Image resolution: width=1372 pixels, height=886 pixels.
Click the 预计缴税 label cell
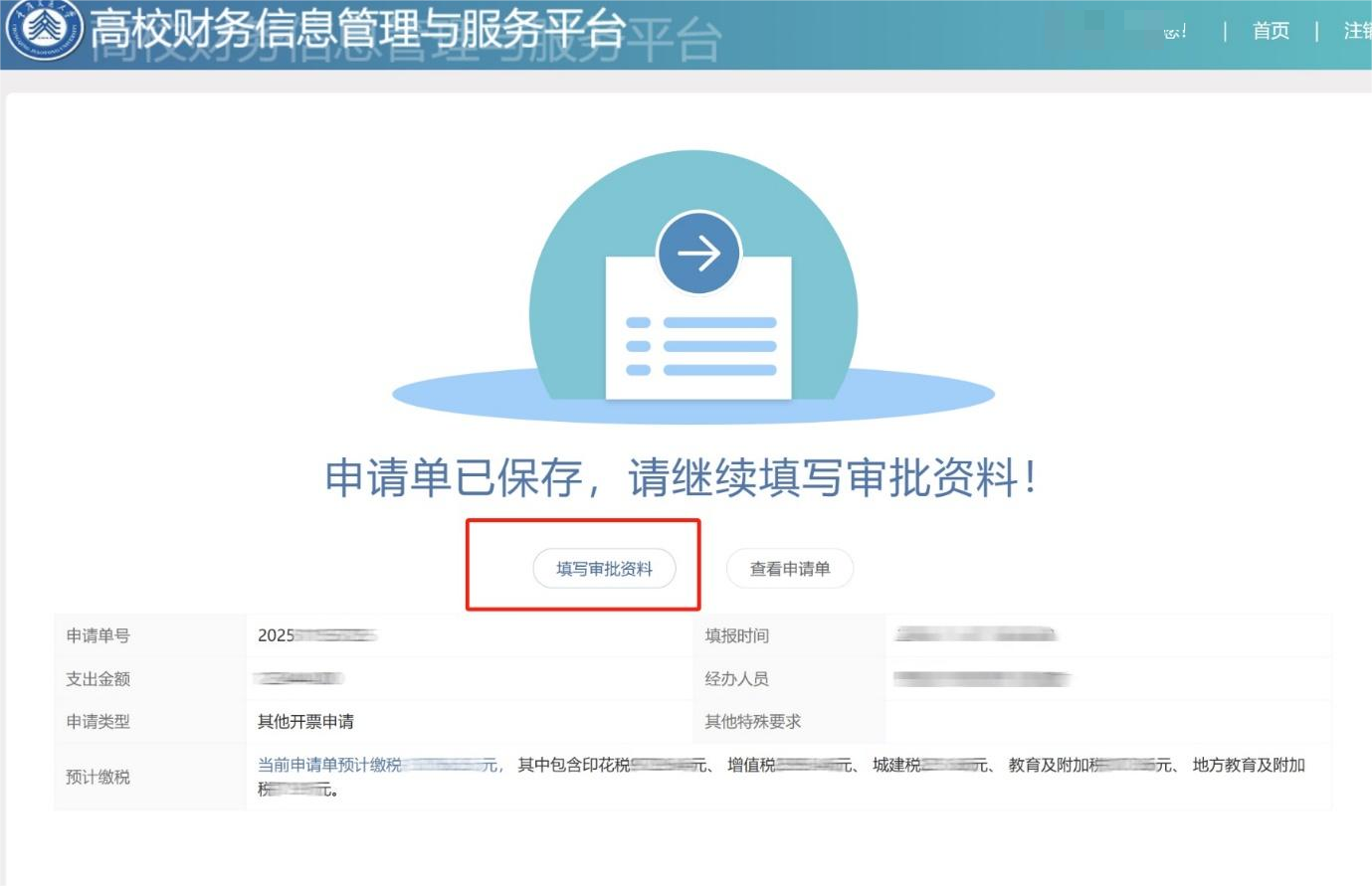(x=98, y=777)
